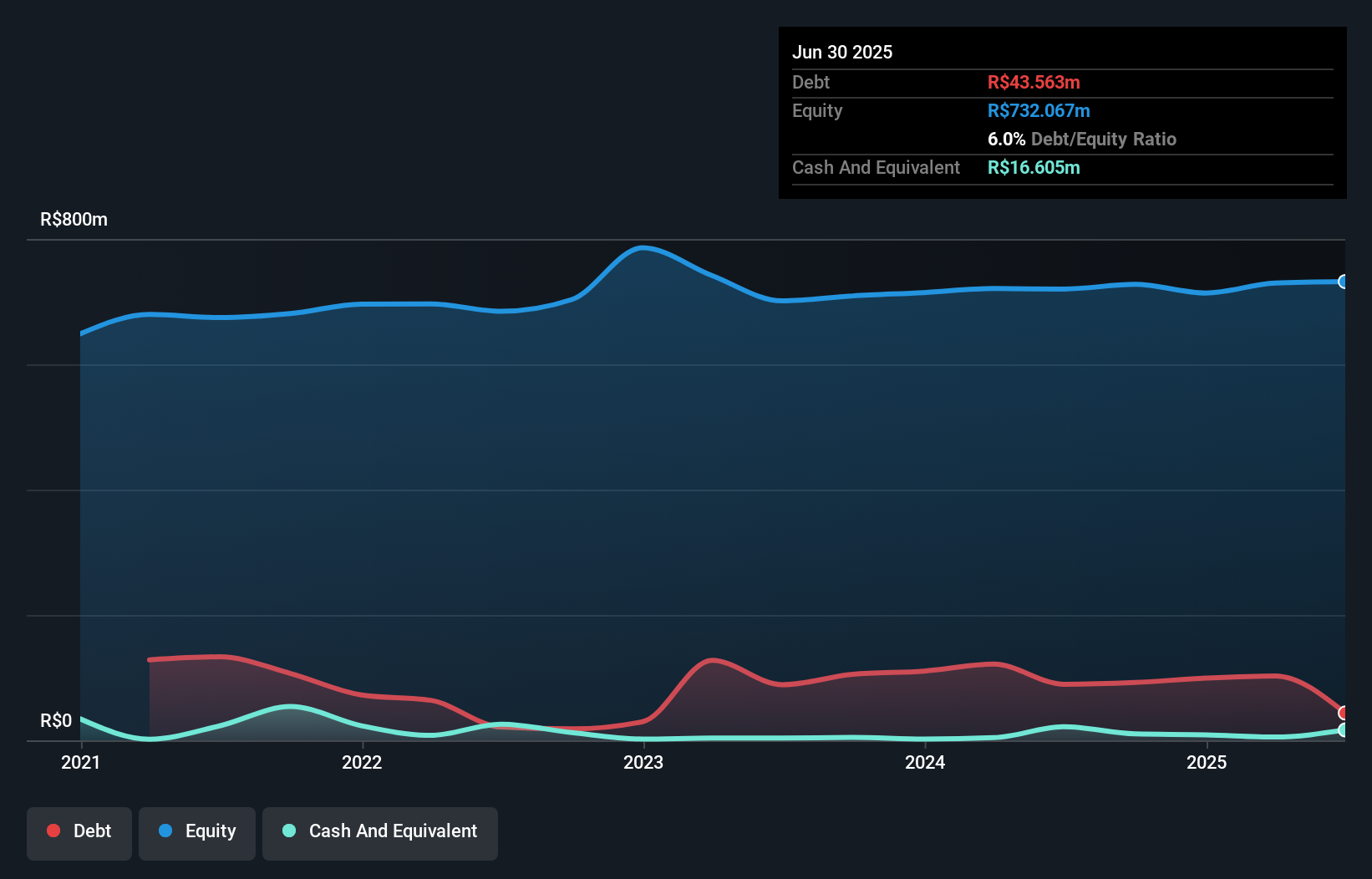Click the debt peak in early 2023
Screen dimensions: 1372x879
coord(713,659)
